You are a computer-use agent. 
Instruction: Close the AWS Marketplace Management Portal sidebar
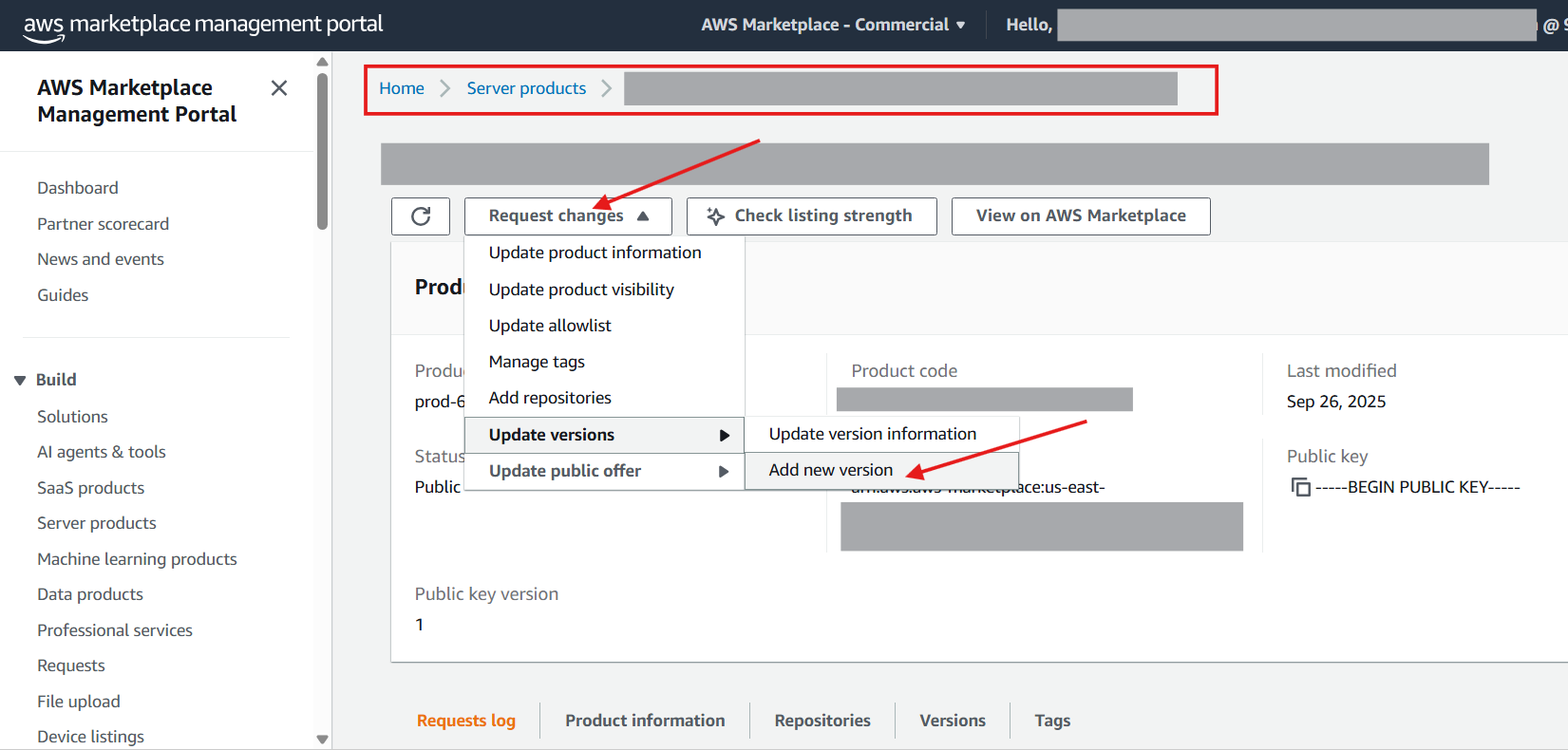coord(279,88)
